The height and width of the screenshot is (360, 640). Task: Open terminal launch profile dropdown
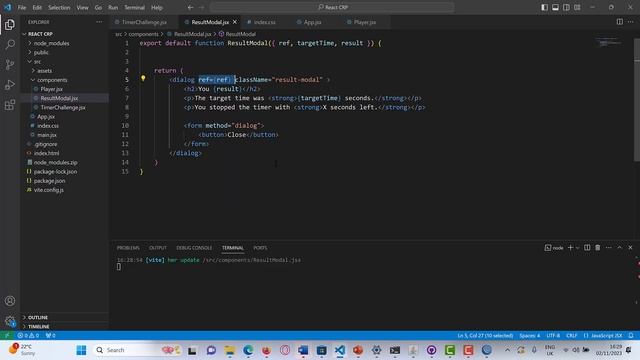coord(577,248)
